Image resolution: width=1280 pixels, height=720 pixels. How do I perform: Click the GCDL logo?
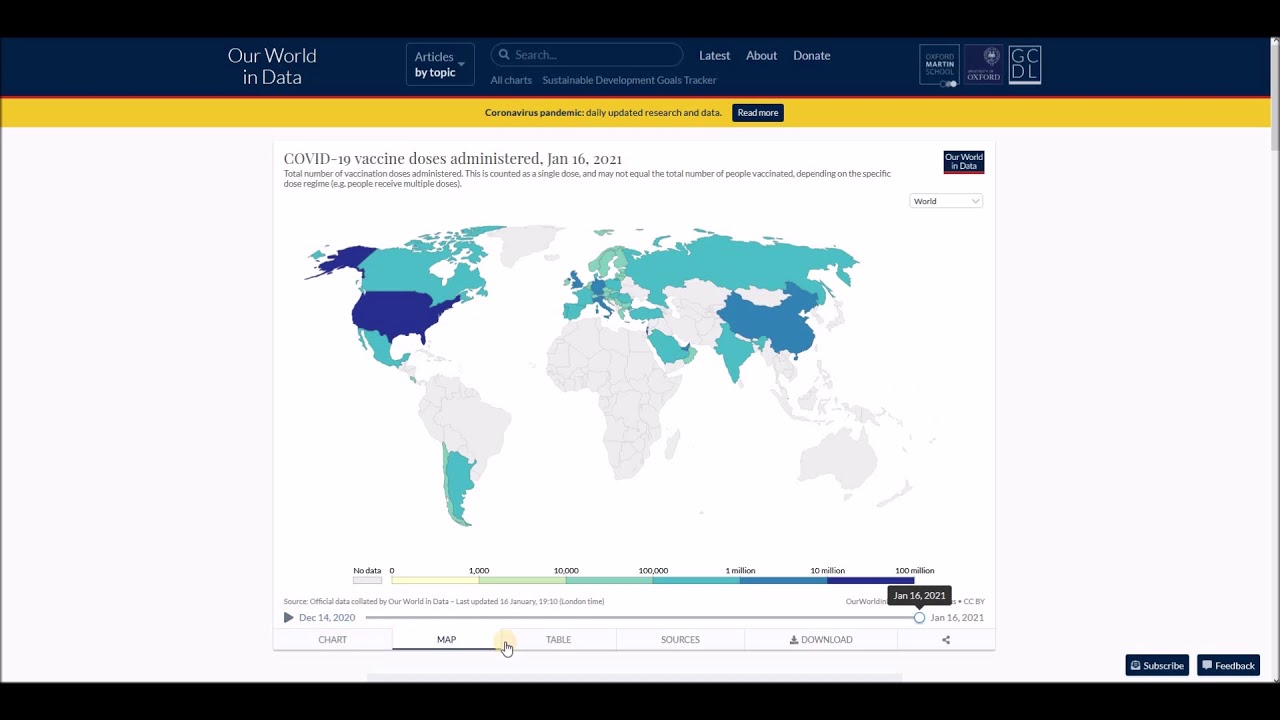pos(1025,65)
